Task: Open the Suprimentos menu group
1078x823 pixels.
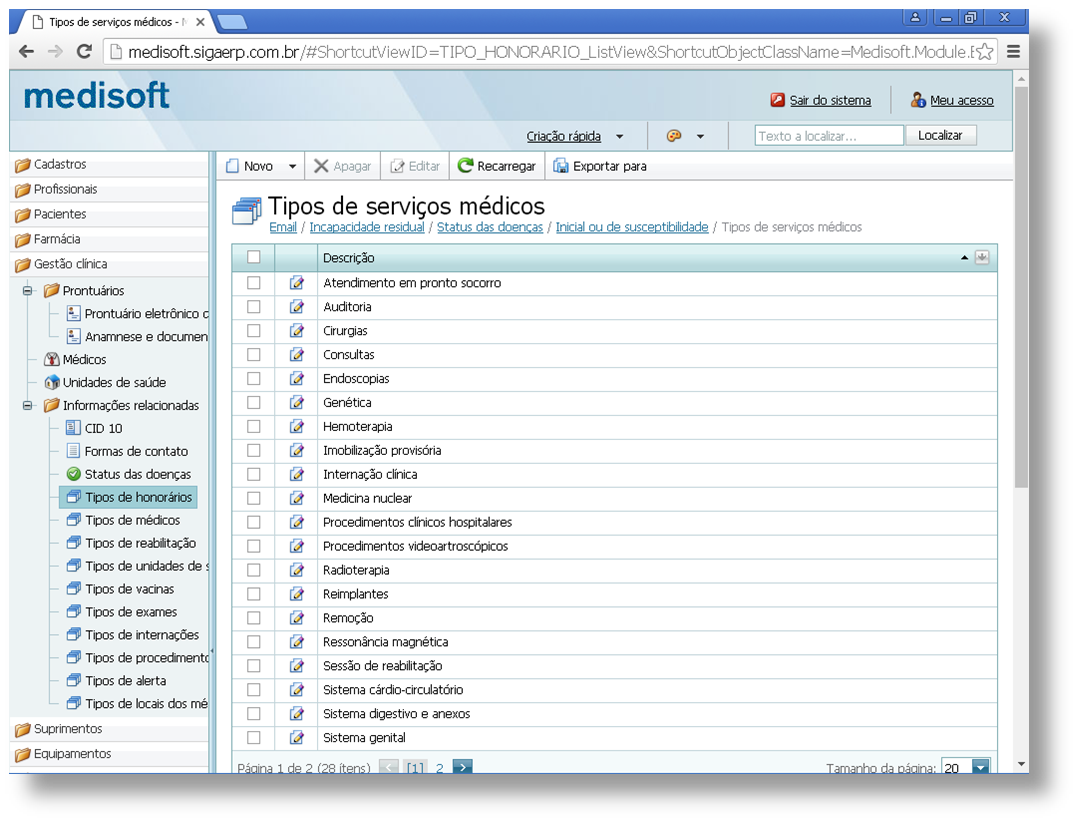Action: tap(109, 729)
